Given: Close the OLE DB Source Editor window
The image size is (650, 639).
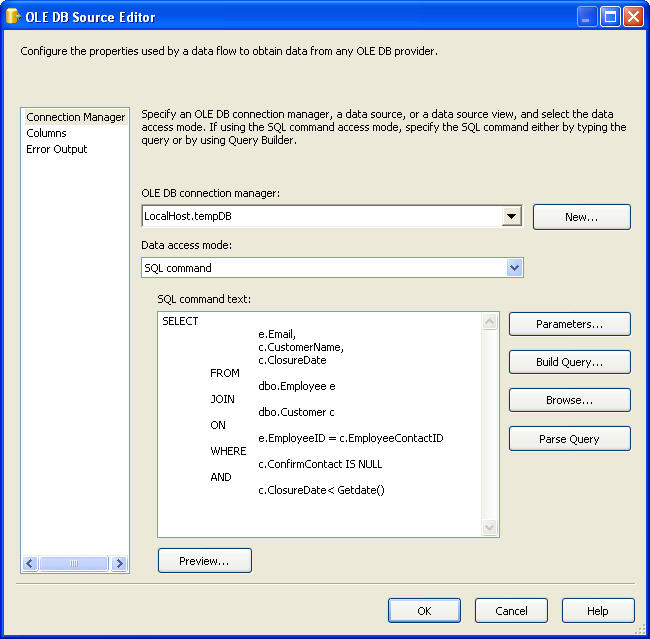Looking at the screenshot, I should tap(633, 17).
